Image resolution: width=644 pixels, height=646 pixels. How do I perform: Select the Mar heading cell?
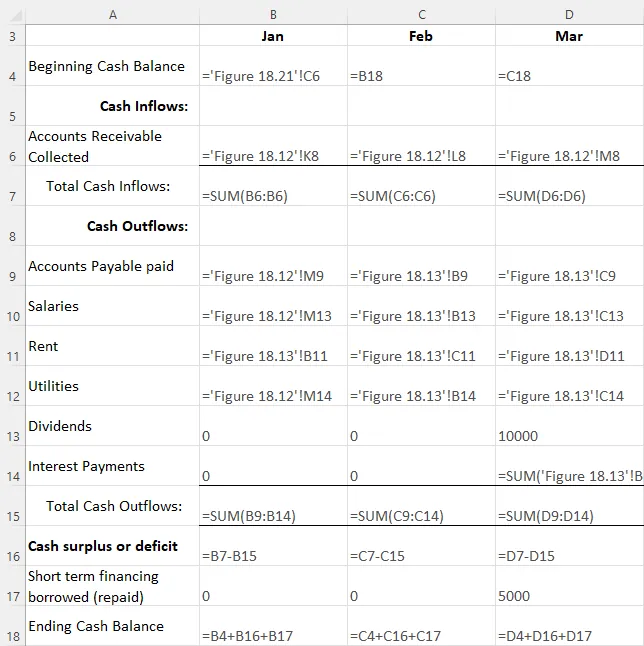click(x=569, y=36)
